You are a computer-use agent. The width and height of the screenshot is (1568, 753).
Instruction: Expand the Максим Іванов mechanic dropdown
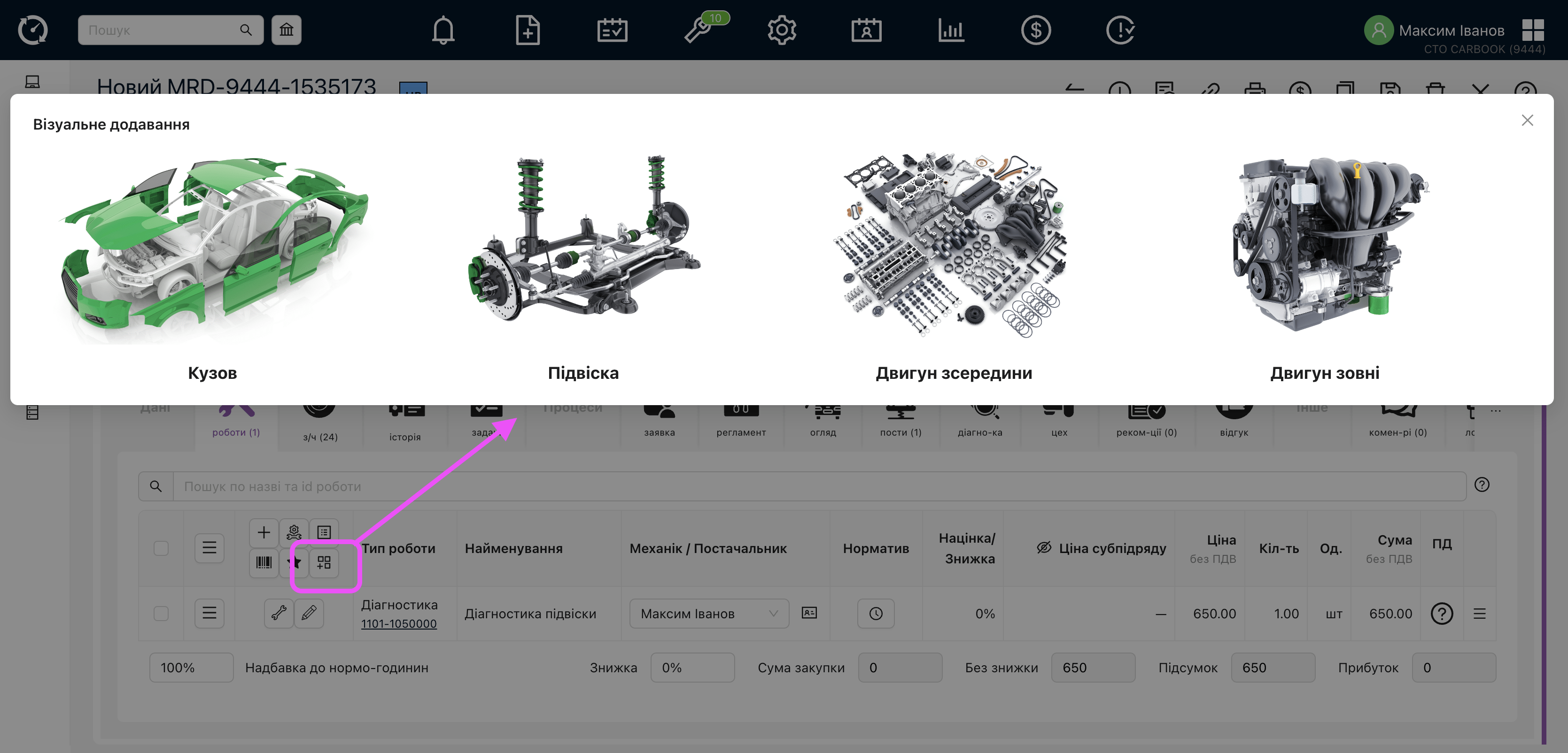[x=708, y=613]
